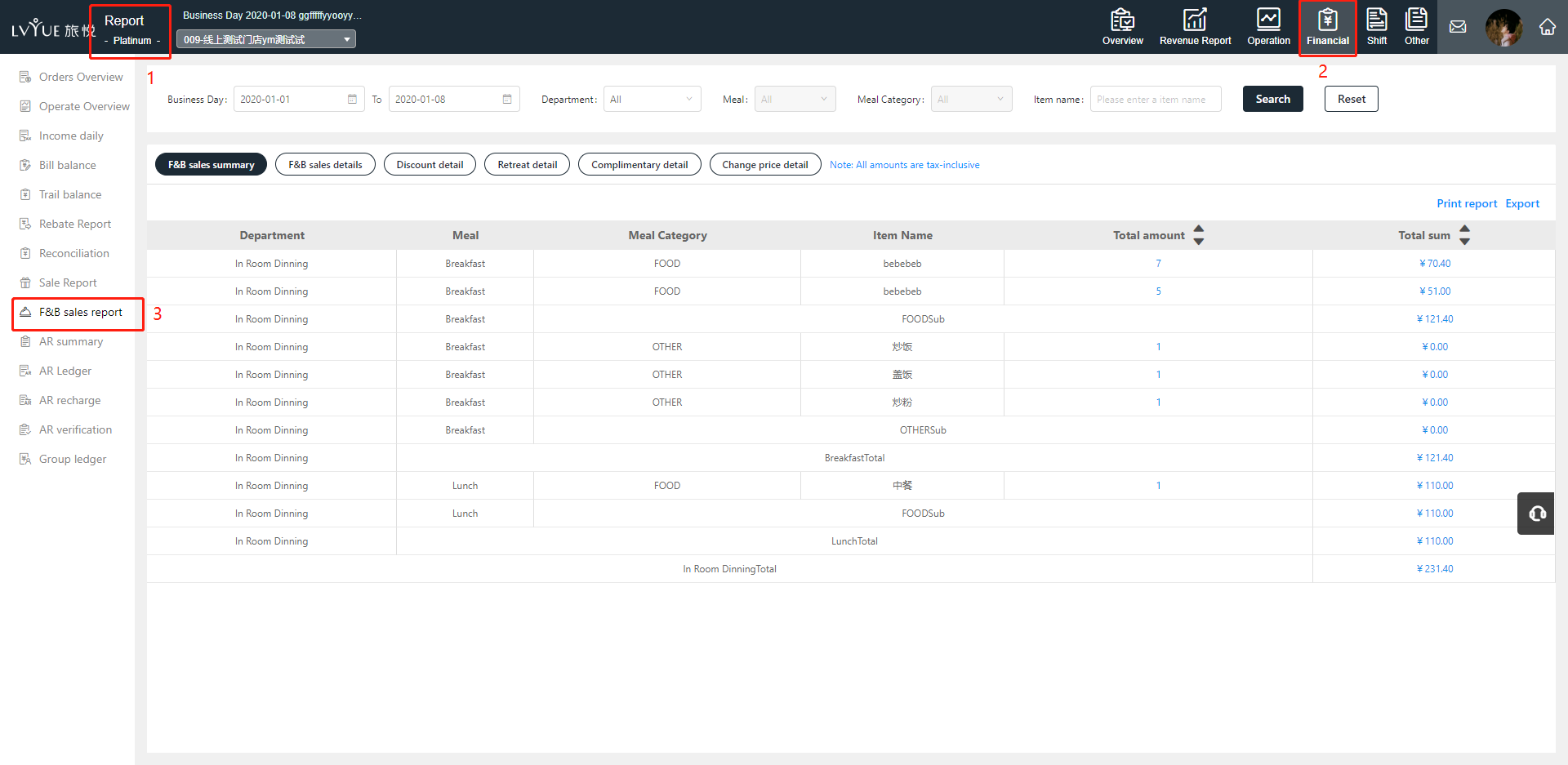Sort Total amount descending arrow
Screen dimensions: 1568x765
pyautogui.click(x=1199, y=241)
